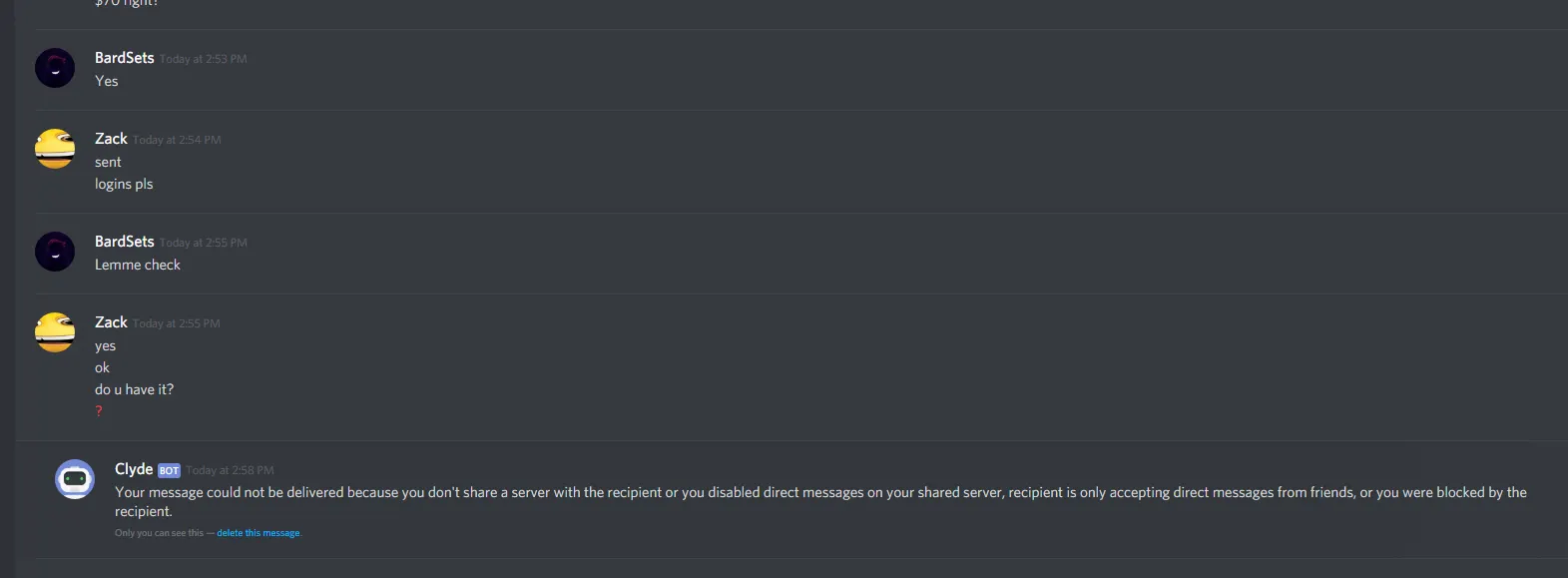
Task: Open Zack's avatar next to "sent" message
Action: (55, 149)
